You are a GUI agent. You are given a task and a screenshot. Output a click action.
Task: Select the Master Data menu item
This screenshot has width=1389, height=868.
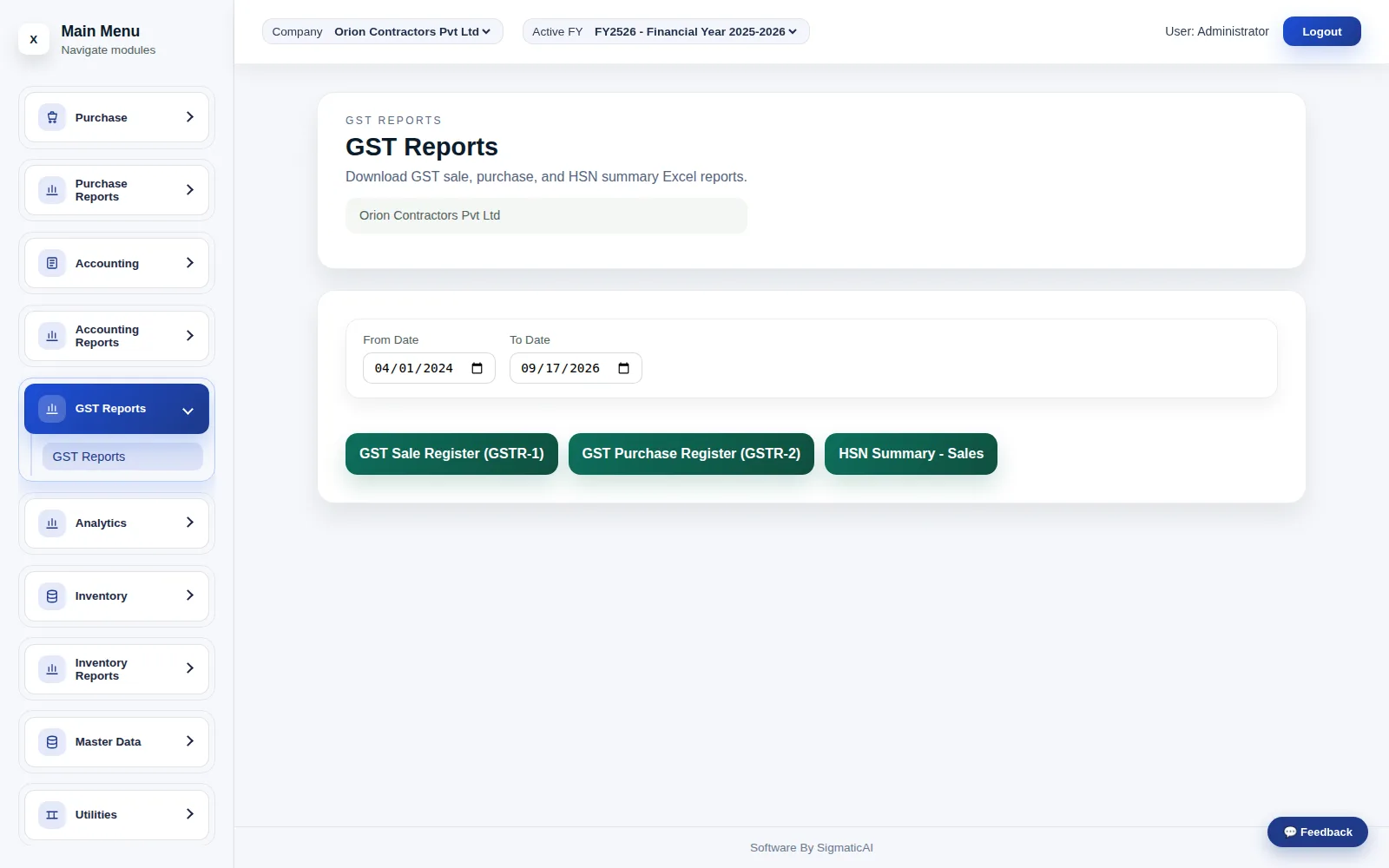(x=116, y=742)
